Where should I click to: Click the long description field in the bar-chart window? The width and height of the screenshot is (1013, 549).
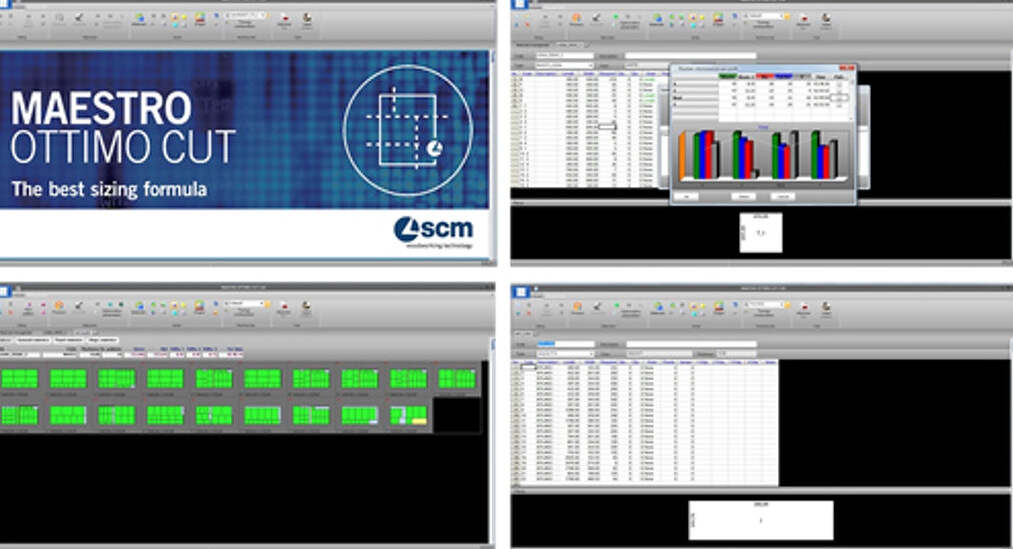tap(690, 56)
